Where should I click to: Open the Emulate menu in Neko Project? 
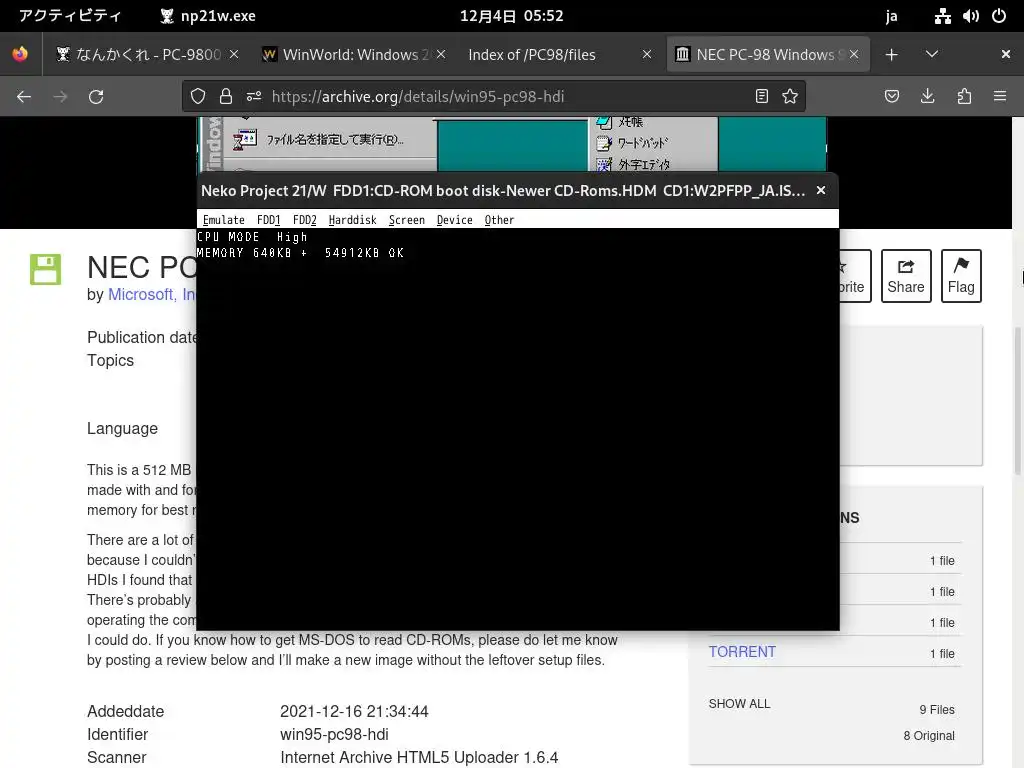click(223, 220)
